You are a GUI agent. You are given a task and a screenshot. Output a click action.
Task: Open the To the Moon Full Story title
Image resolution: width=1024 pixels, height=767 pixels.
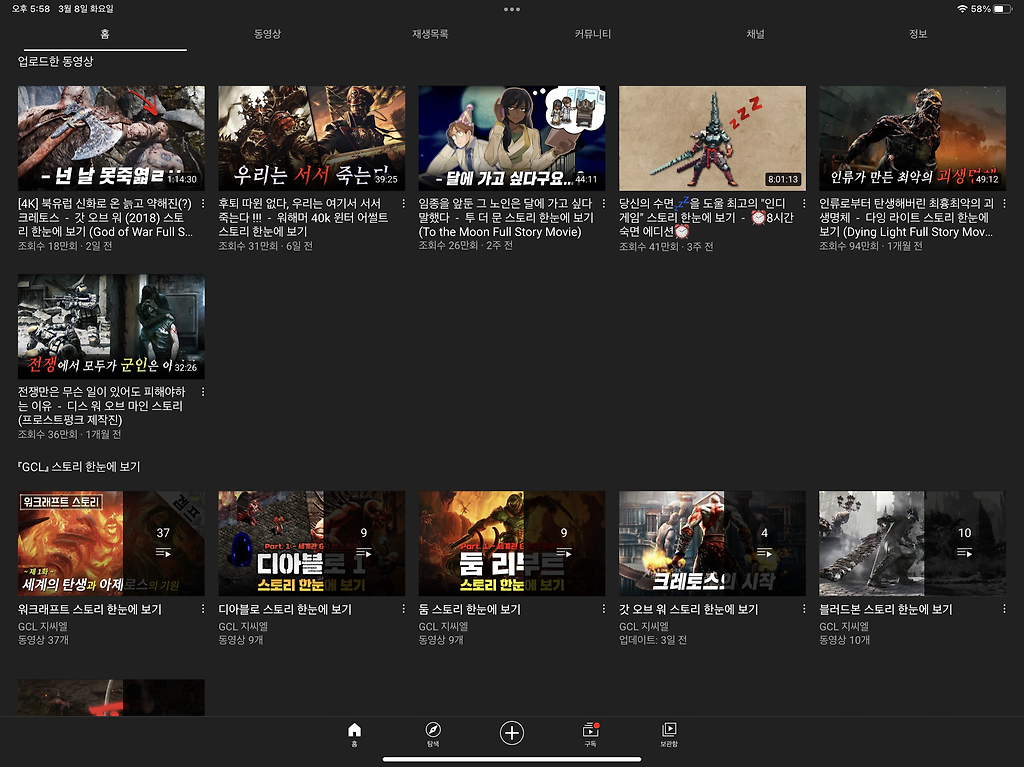pyautogui.click(x=506, y=218)
